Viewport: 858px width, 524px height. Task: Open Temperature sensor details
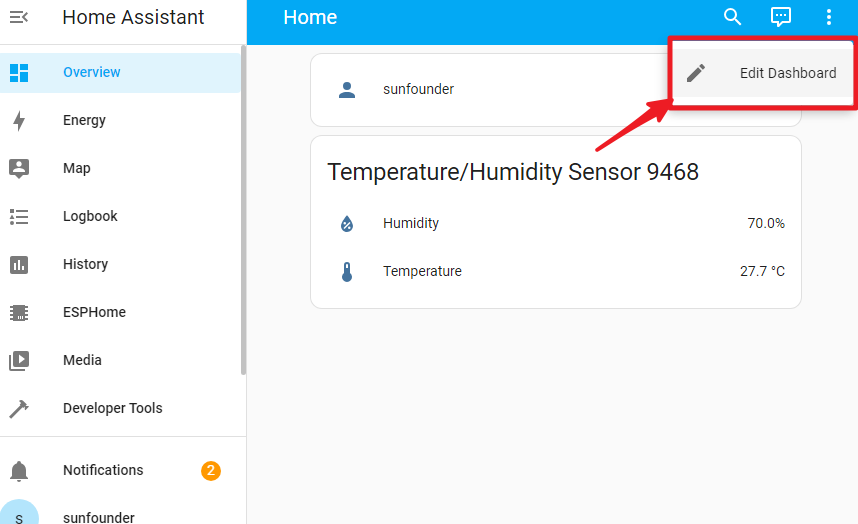pyautogui.click(x=556, y=271)
